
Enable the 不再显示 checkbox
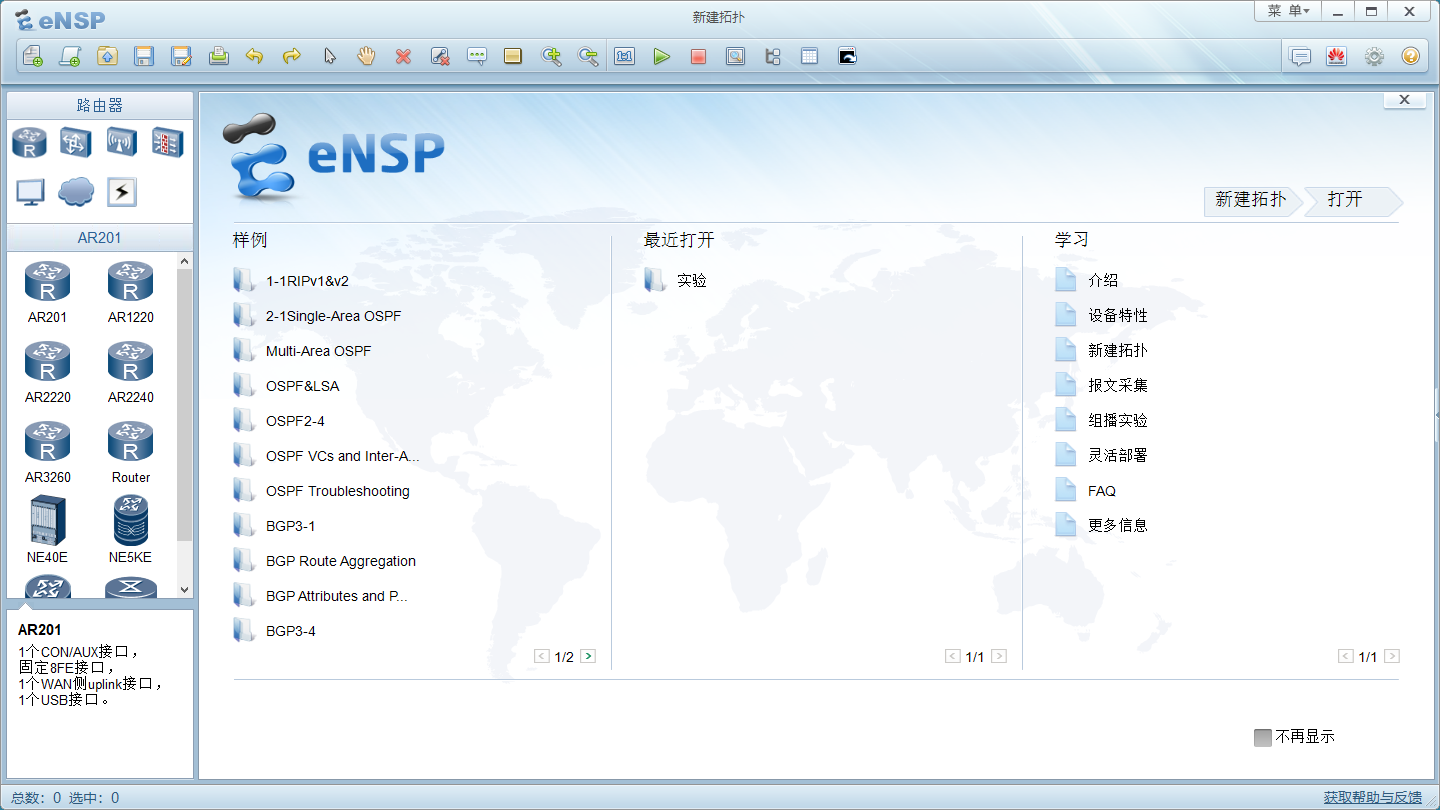(x=1262, y=737)
